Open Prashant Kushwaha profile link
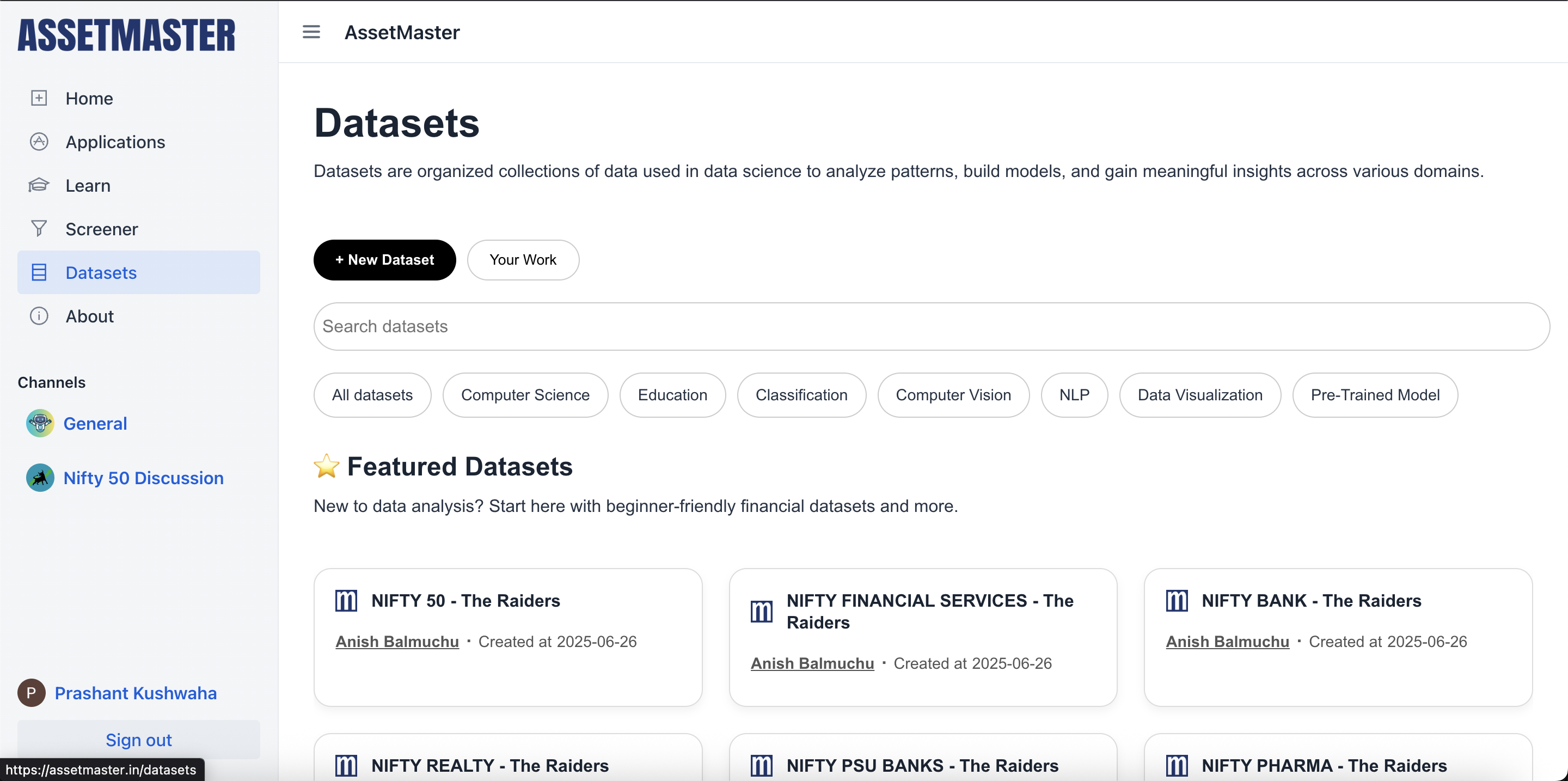 coord(136,693)
